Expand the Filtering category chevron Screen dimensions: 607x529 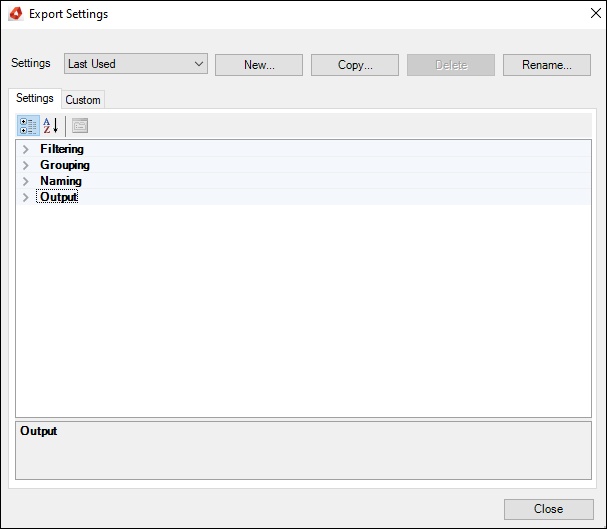[x=26, y=149]
